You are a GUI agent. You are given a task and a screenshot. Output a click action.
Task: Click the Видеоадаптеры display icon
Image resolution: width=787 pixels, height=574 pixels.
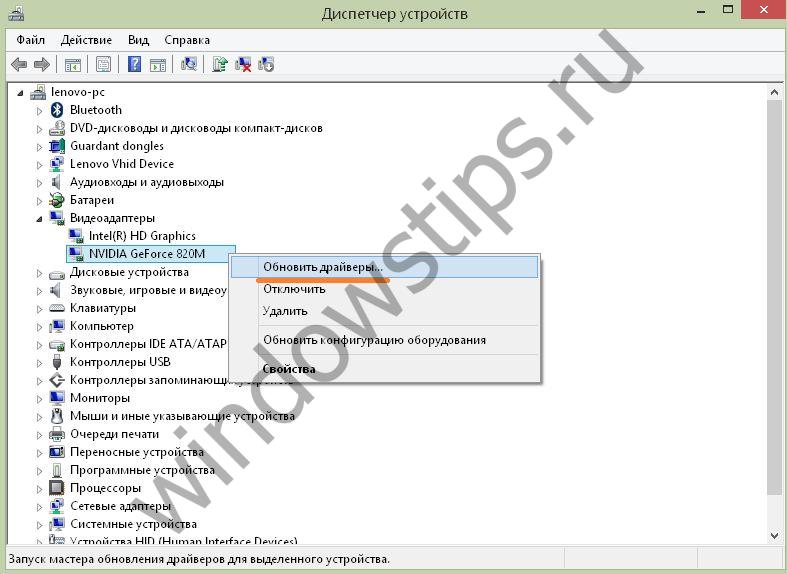pyautogui.click(x=57, y=218)
